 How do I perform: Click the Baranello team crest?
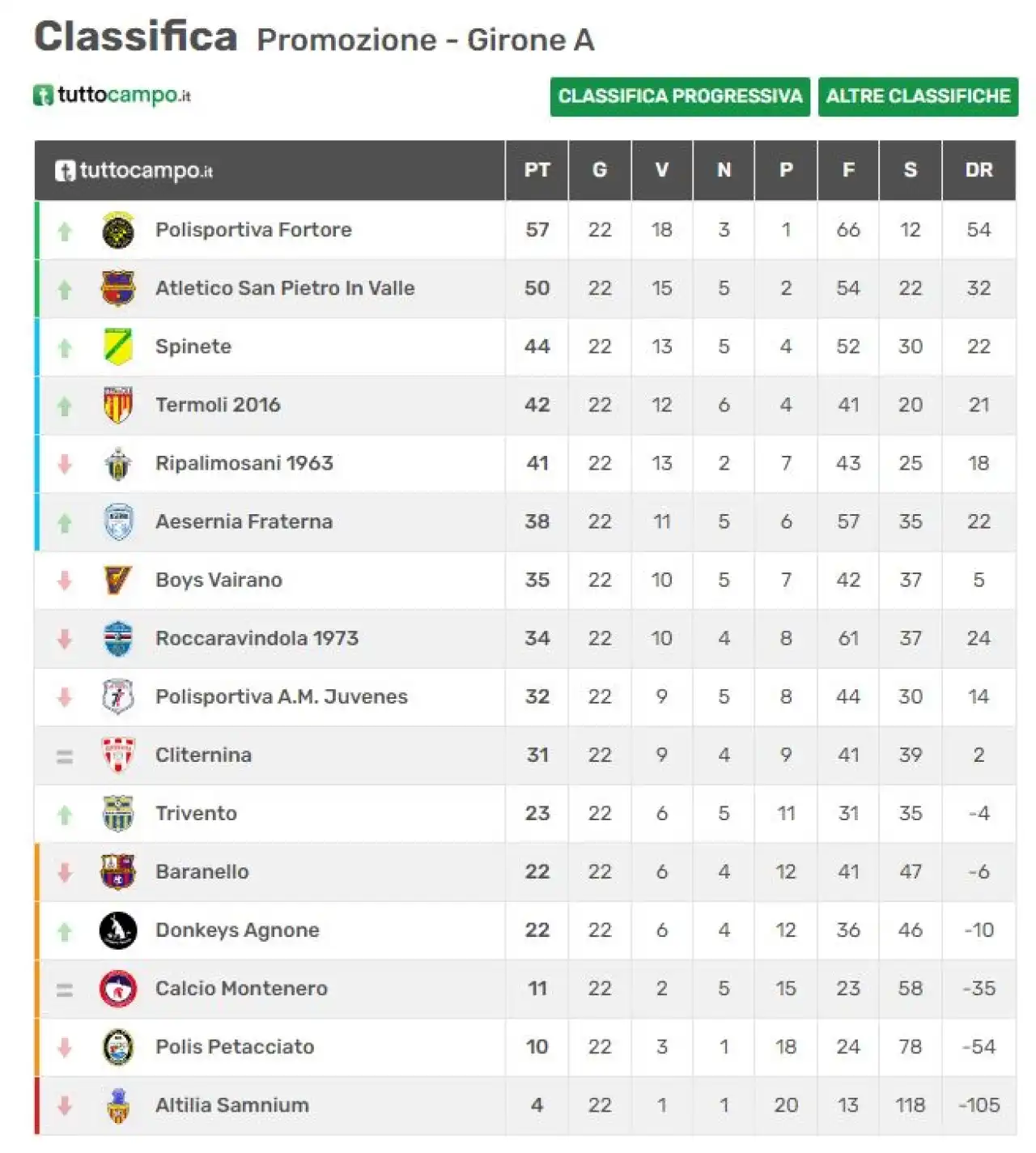118,872
